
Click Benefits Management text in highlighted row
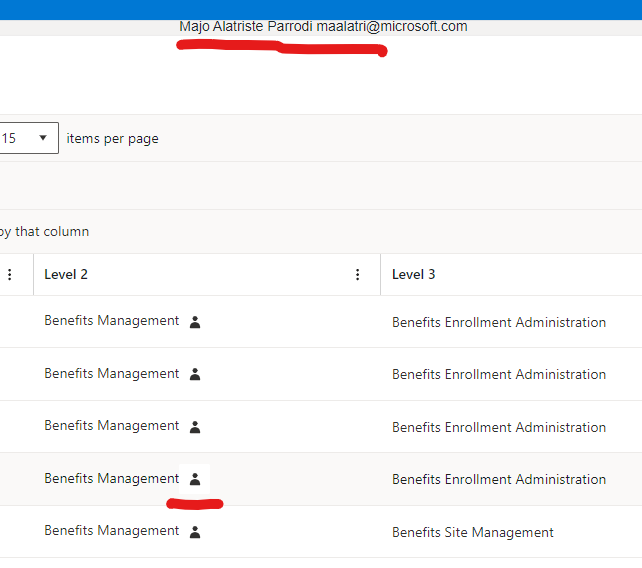click(x=111, y=479)
